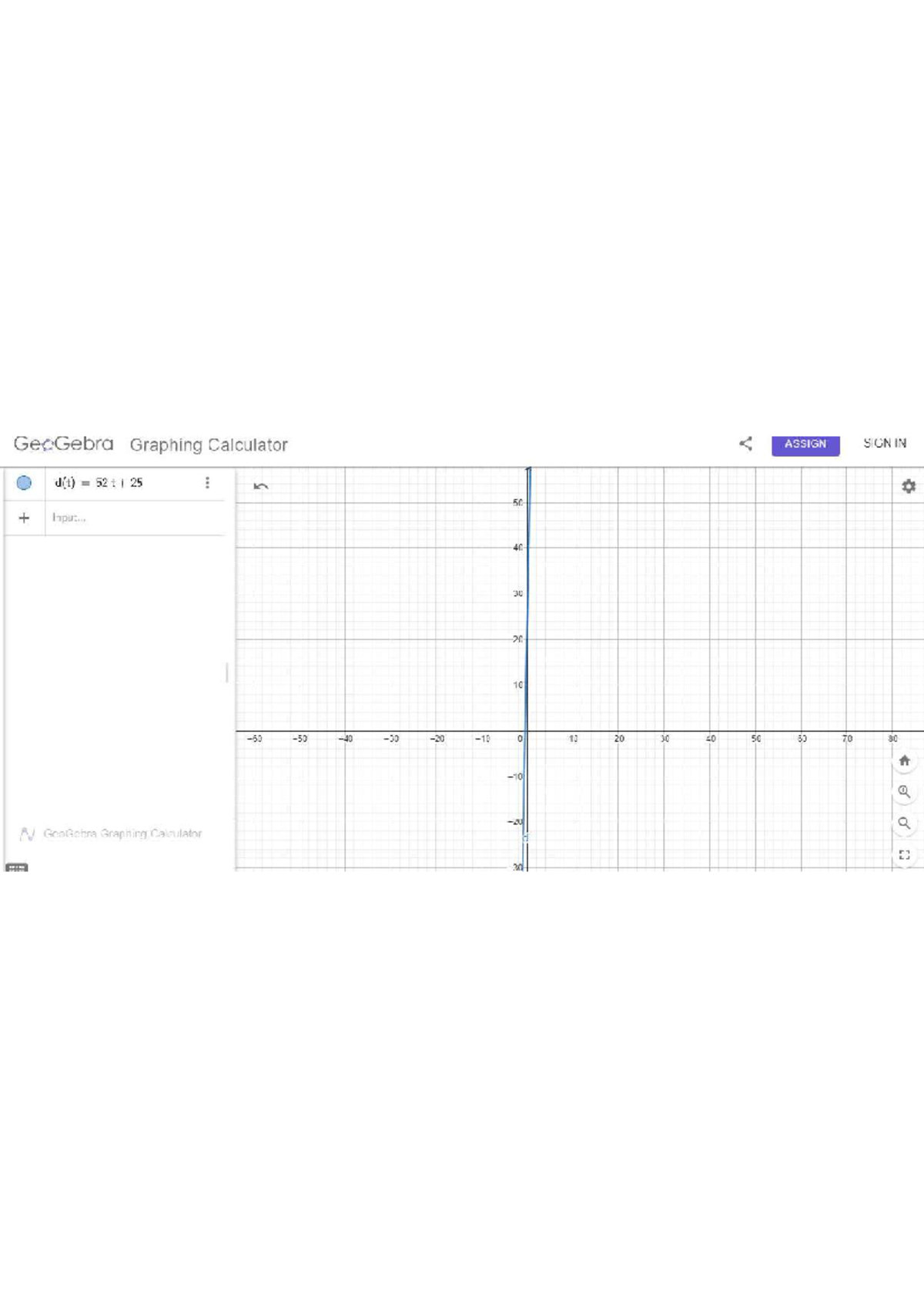This screenshot has width=924, height=1308.
Task: Click the share icon near ASSIGN
Action: pos(745,443)
